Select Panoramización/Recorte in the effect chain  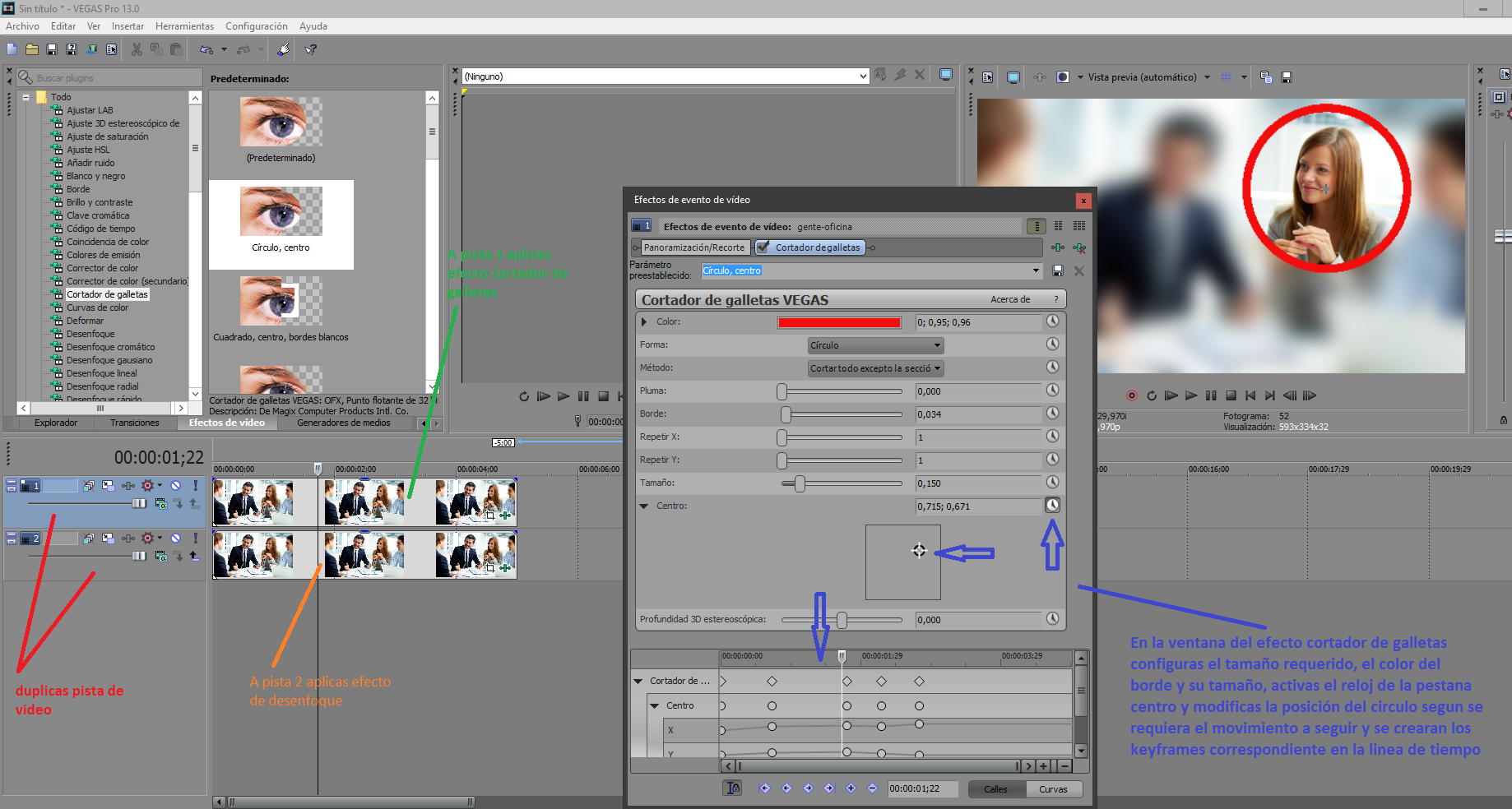tap(693, 247)
